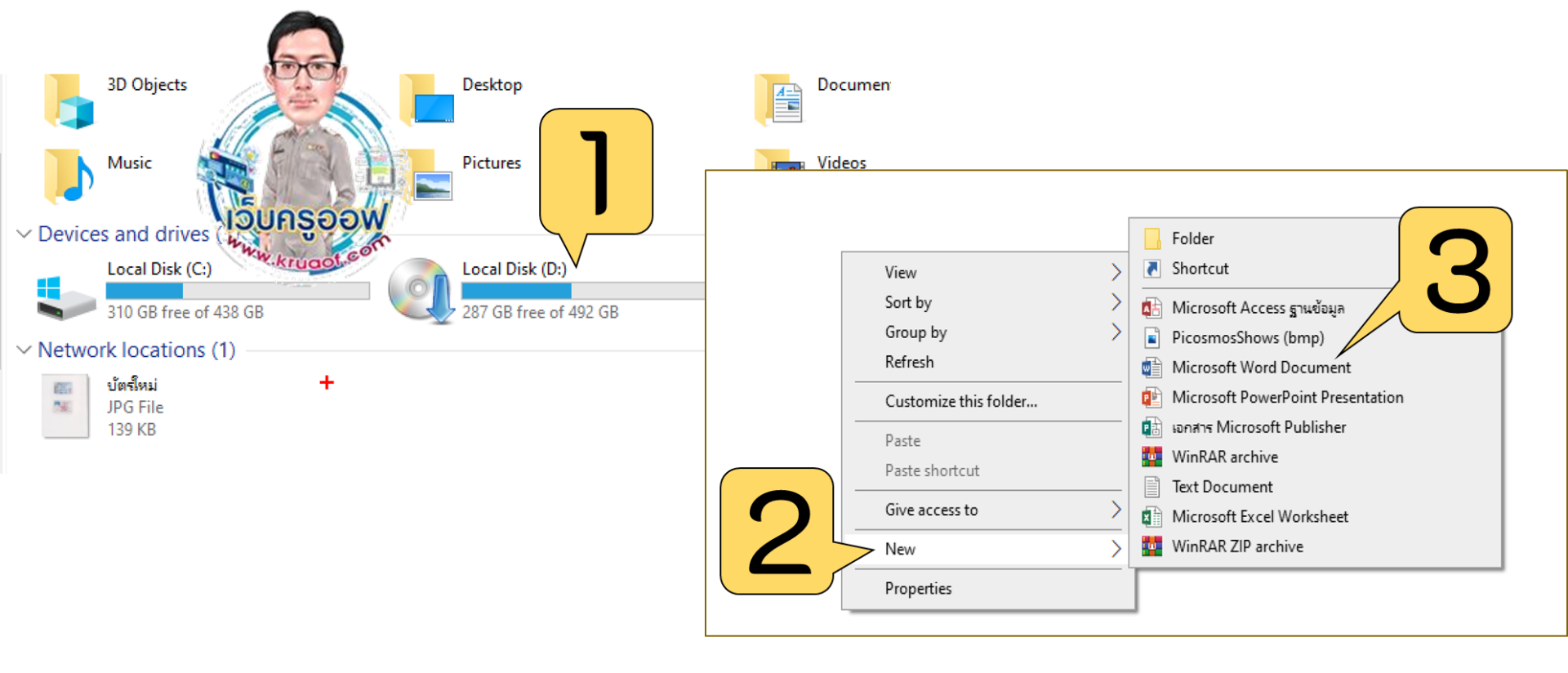Open the JPG file thumbnail under Network locations
Screen dimensions: 1568x673
coord(65,406)
